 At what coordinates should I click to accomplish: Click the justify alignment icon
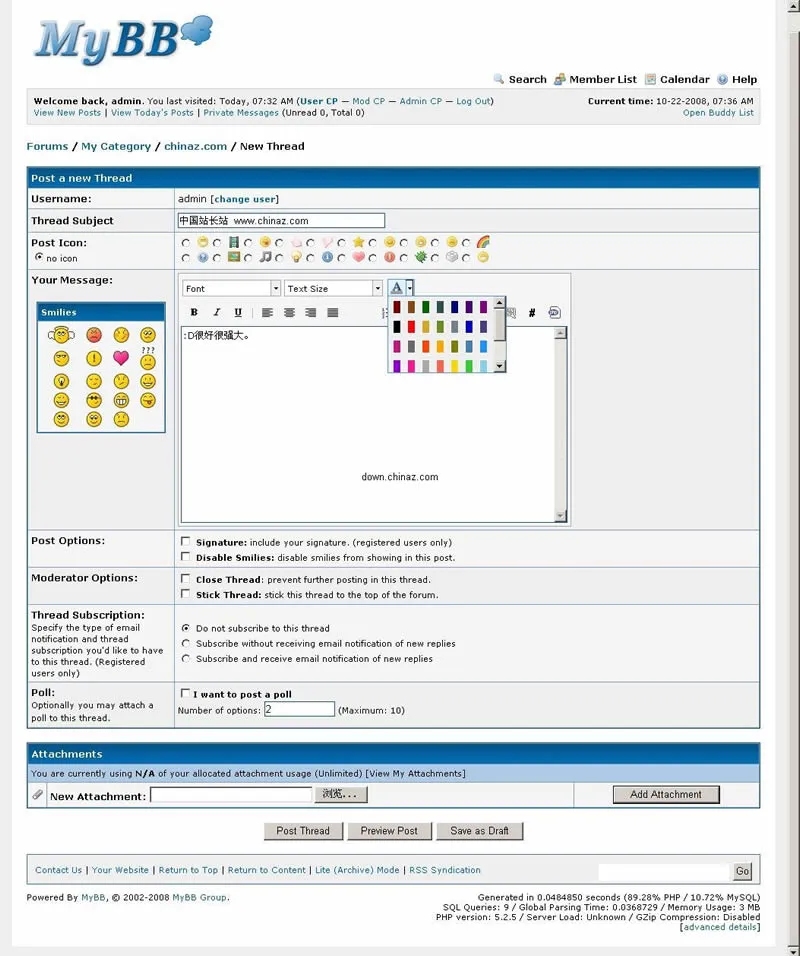click(x=333, y=313)
